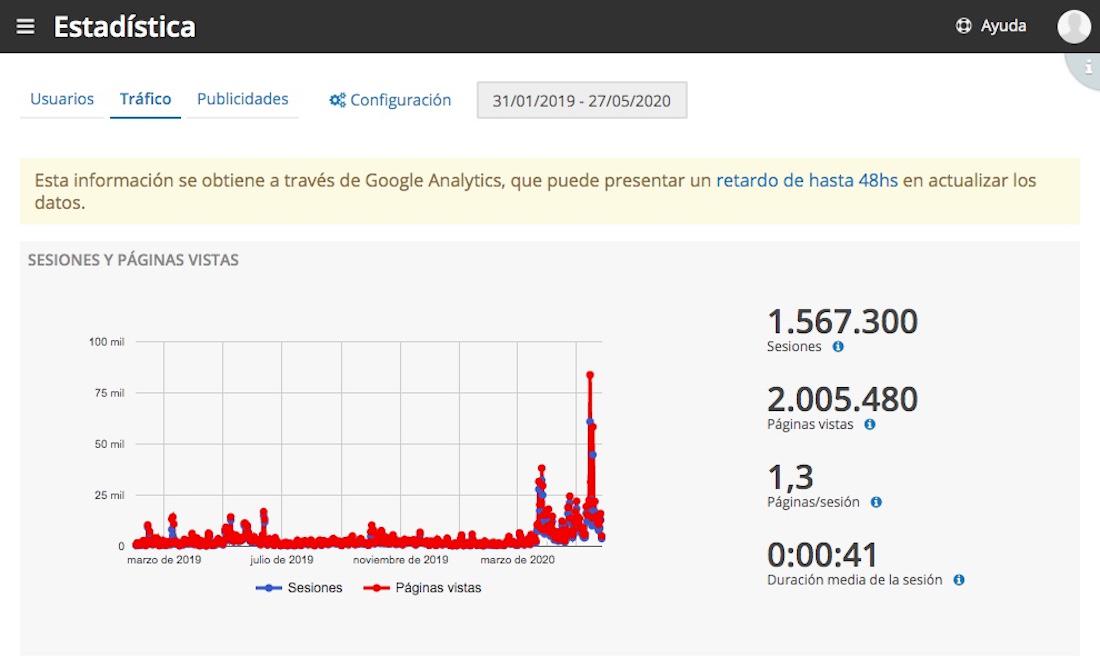Open the hamburger navigation menu
Screen dimensions: 1100x668
pos(26,27)
